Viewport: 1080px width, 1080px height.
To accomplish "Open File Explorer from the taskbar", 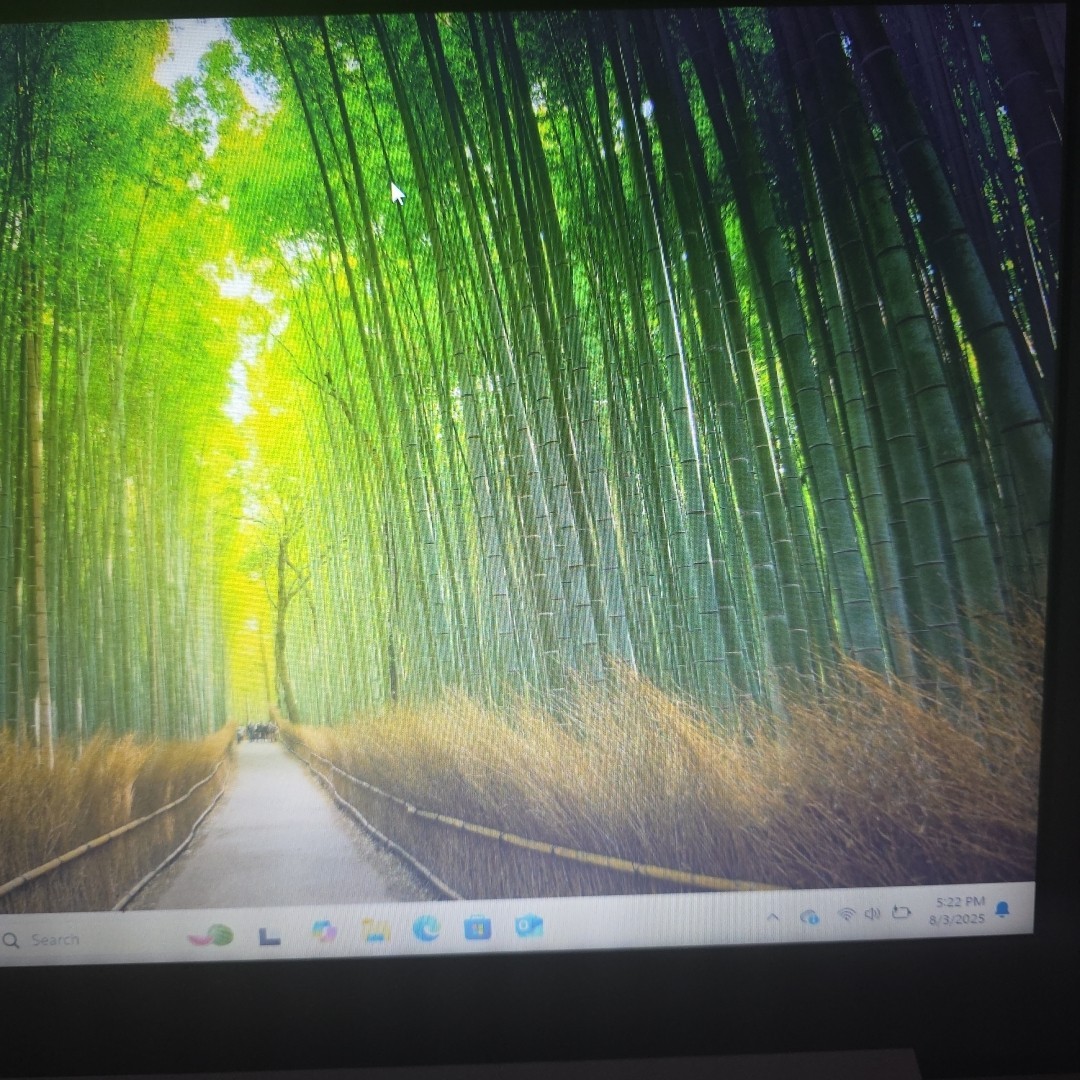I will point(376,931).
